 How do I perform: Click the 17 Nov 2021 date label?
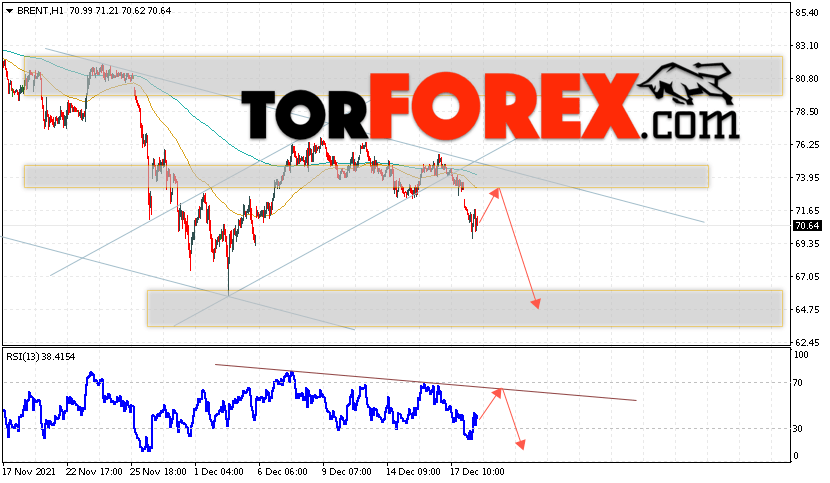pos(29,471)
